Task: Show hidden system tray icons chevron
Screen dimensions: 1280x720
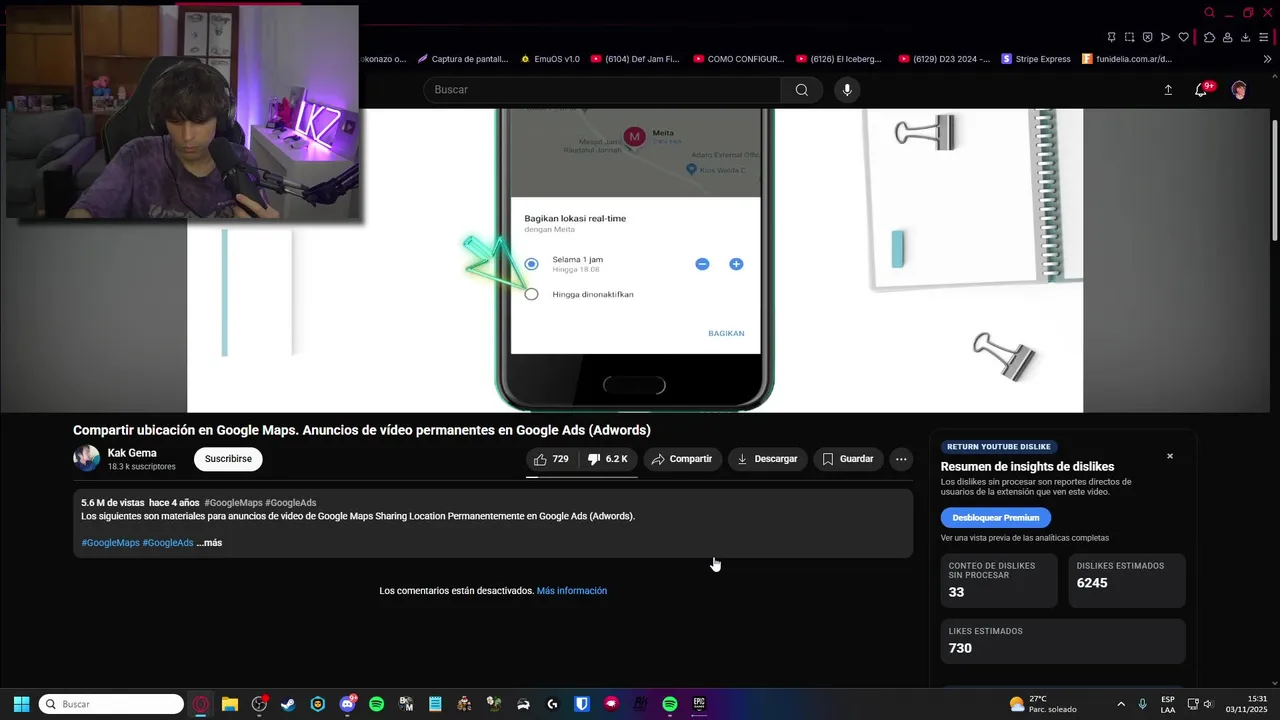Action: (1120, 704)
